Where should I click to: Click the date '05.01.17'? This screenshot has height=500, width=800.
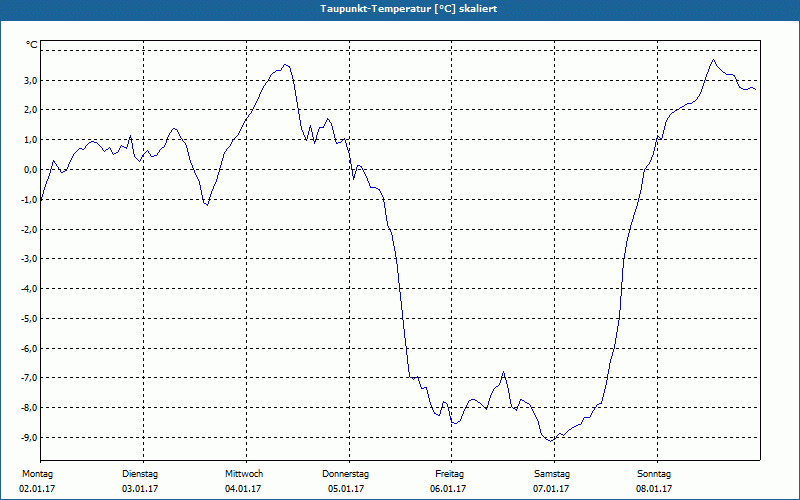pos(346,489)
